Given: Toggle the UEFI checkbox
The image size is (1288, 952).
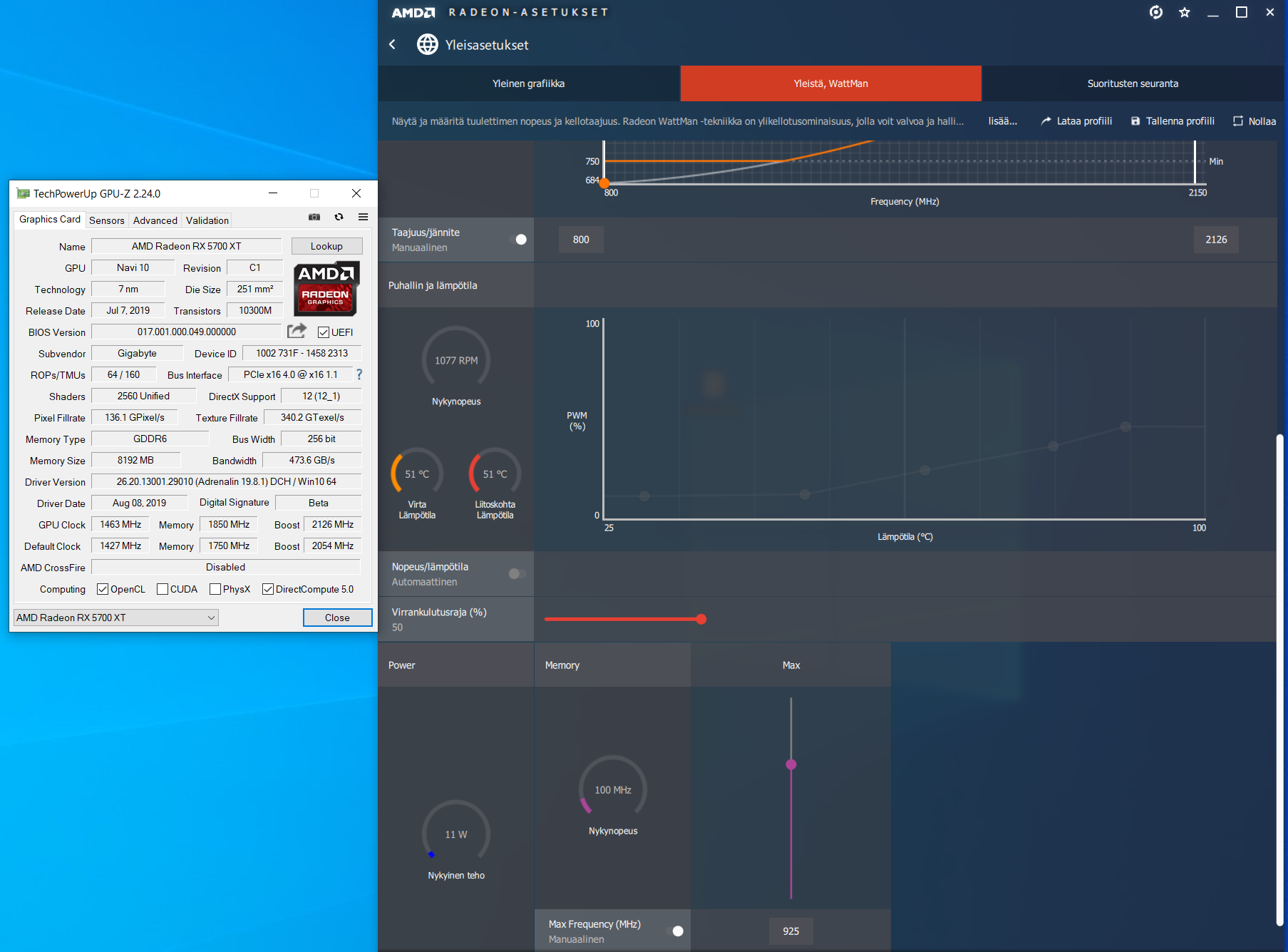Looking at the screenshot, I should point(324,332).
